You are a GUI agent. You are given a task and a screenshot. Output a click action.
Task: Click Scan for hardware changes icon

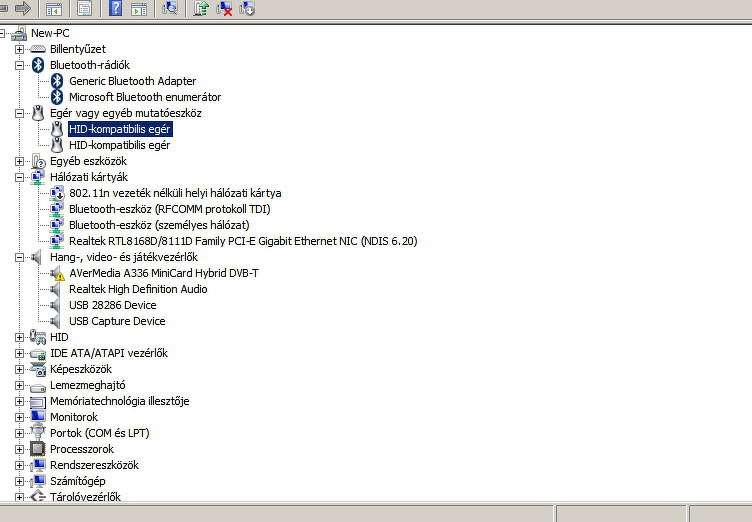point(170,8)
